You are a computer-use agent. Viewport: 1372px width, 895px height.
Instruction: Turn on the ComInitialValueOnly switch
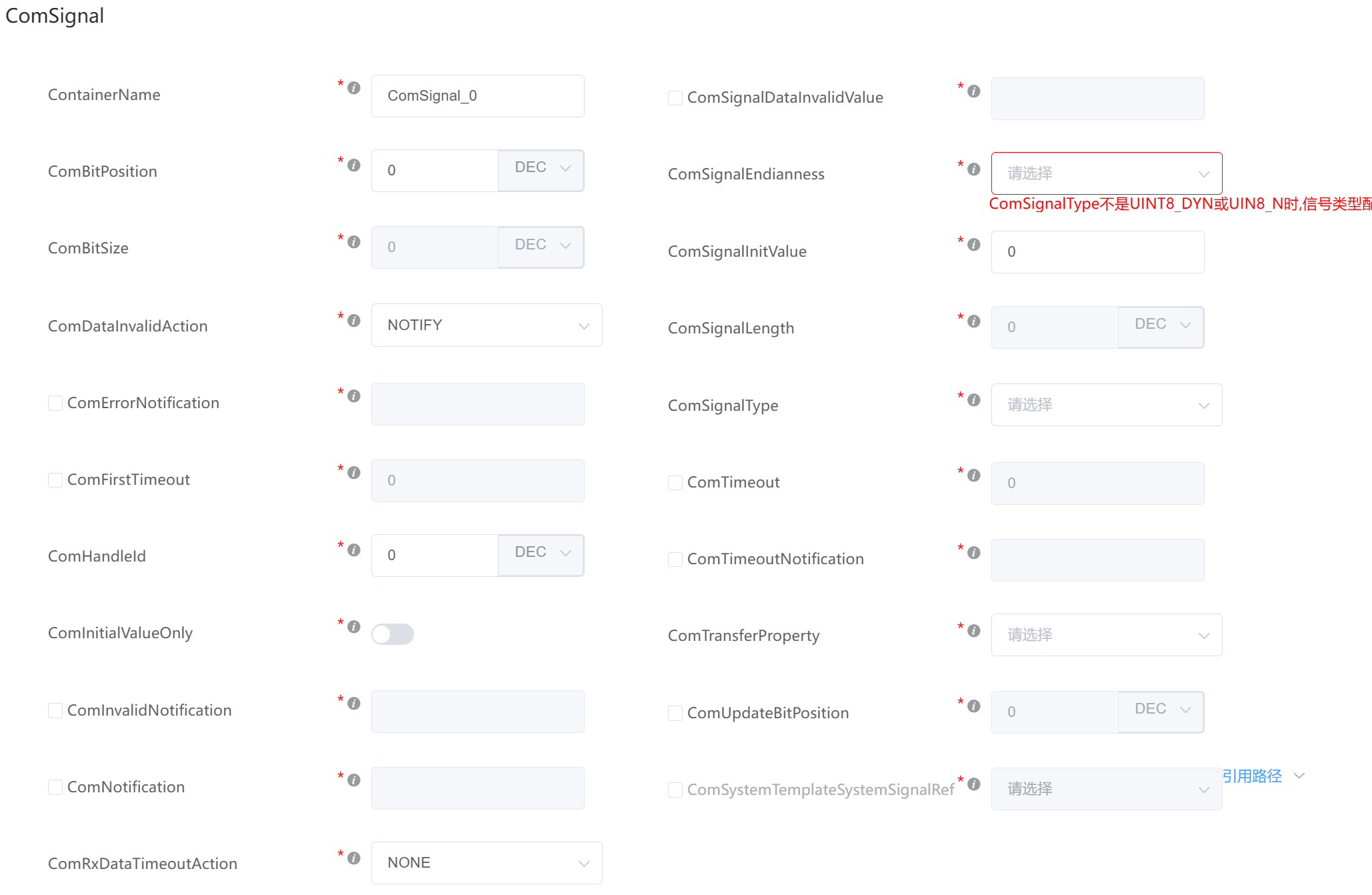coord(393,634)
